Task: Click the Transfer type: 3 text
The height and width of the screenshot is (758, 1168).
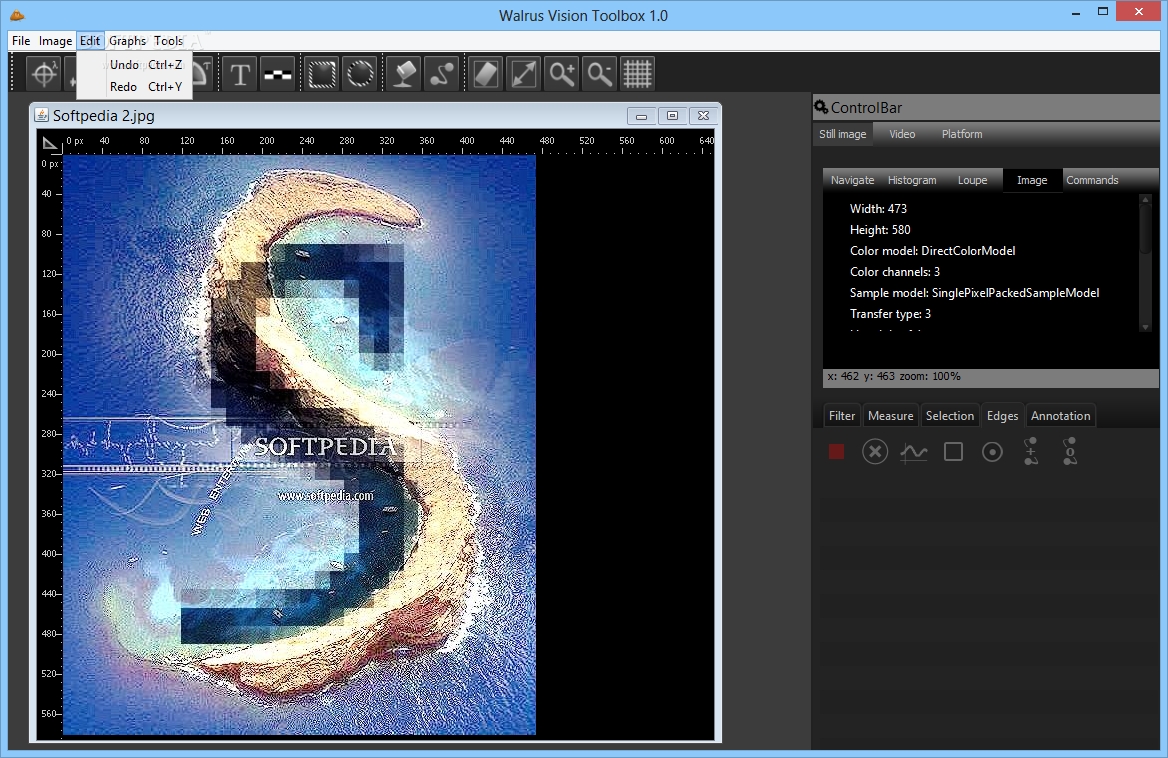Action: [890, 313]
